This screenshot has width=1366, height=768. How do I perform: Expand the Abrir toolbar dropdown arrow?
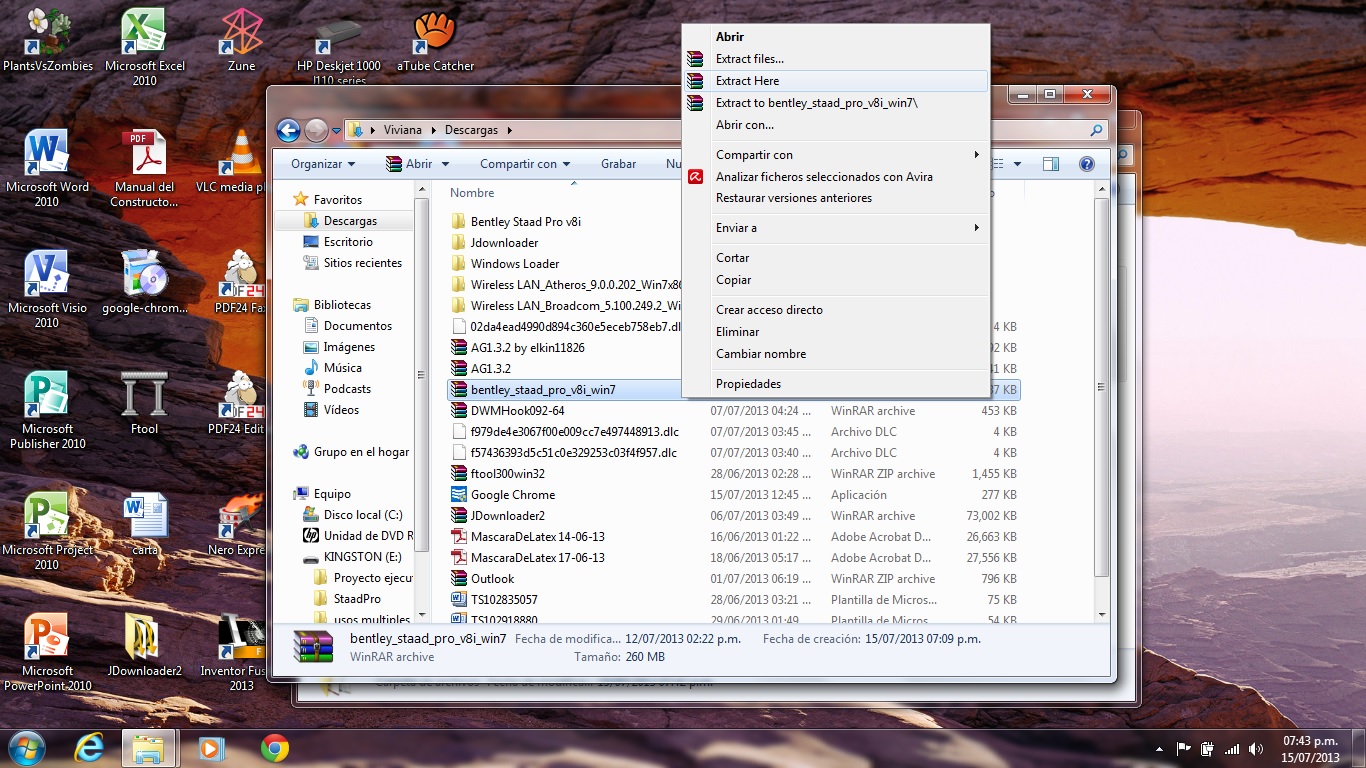pyautogui.click(x=445, y=164)
